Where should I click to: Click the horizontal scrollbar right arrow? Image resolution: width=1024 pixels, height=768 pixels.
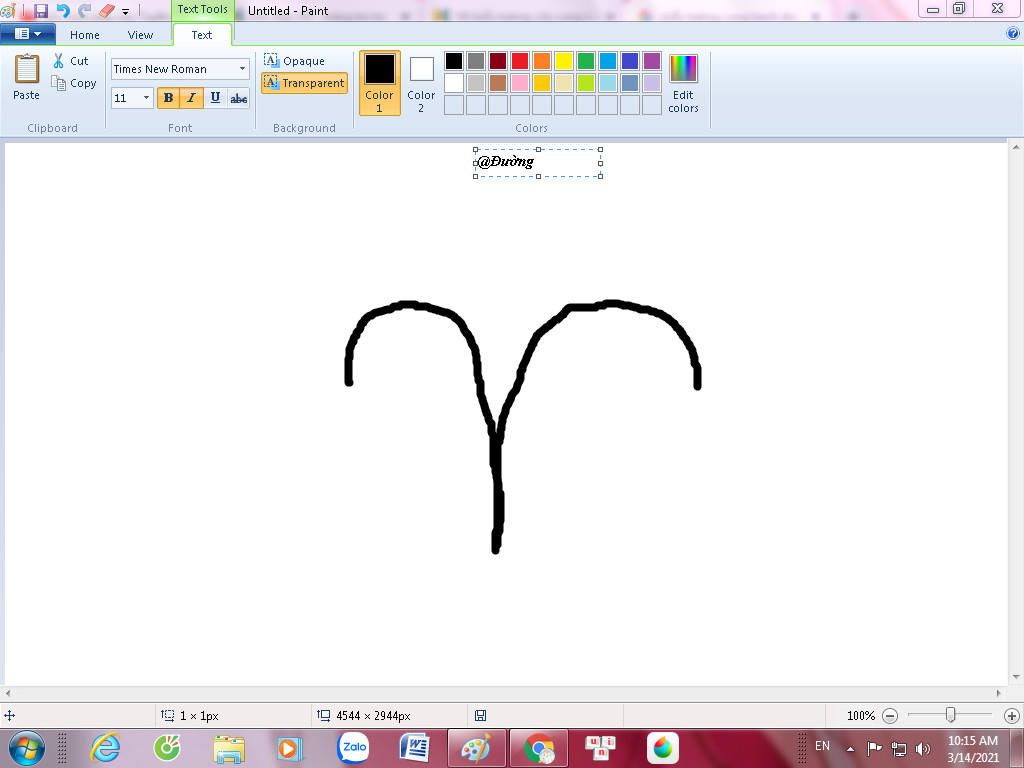(999, 693)
